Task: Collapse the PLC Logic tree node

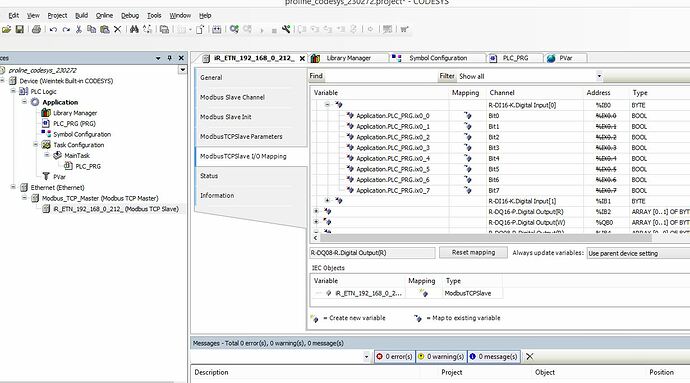Action: [13, 91]
